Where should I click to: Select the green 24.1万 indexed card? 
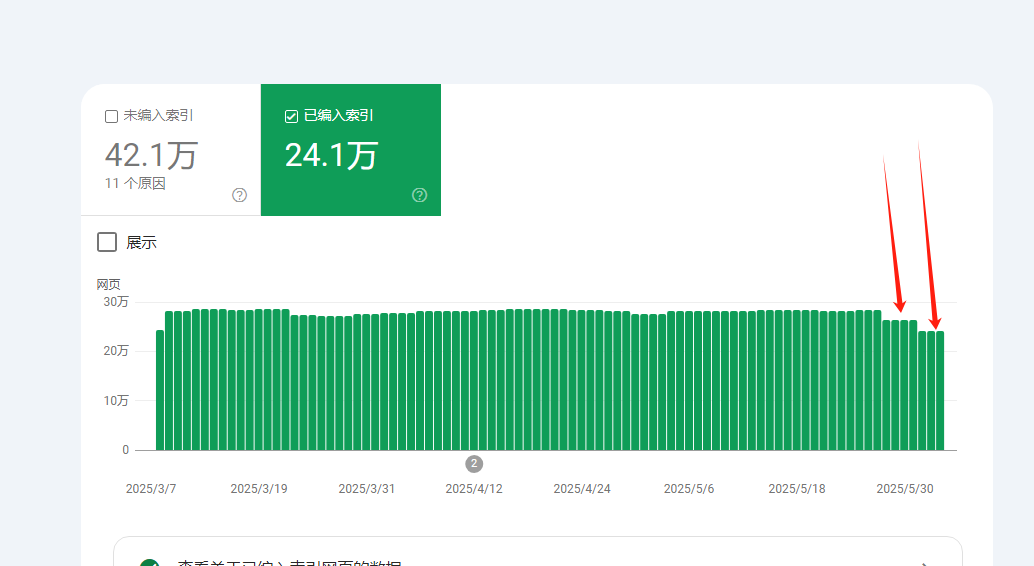[x=351, y=150]
